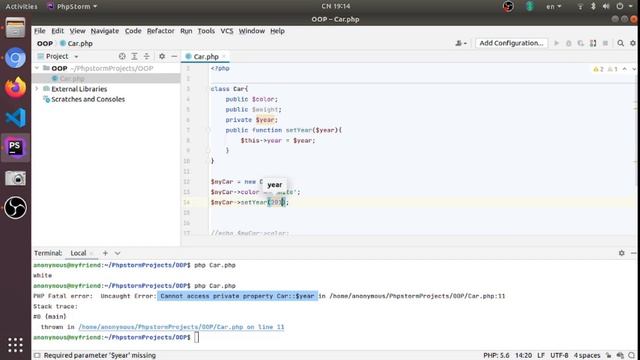Open the VCS menu
Viewport: 640px width, 360px height.
(x=227, y=31)
